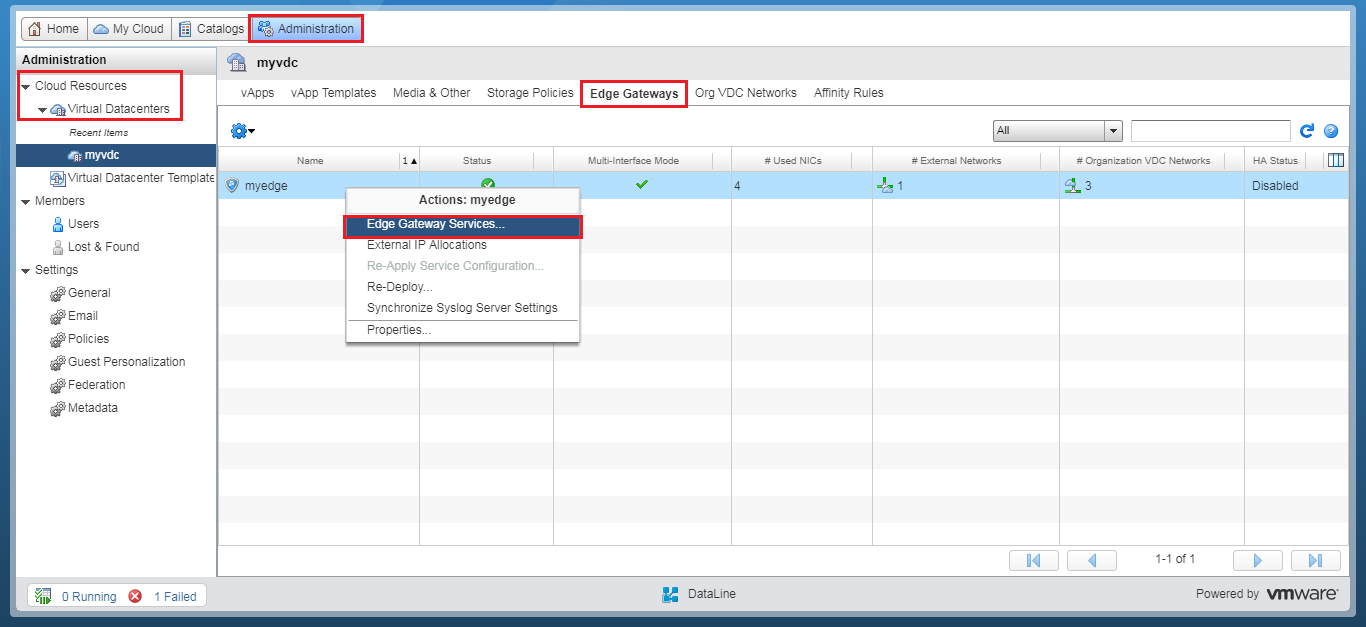Open the gear Actions menu above the grid

(238, 131)
